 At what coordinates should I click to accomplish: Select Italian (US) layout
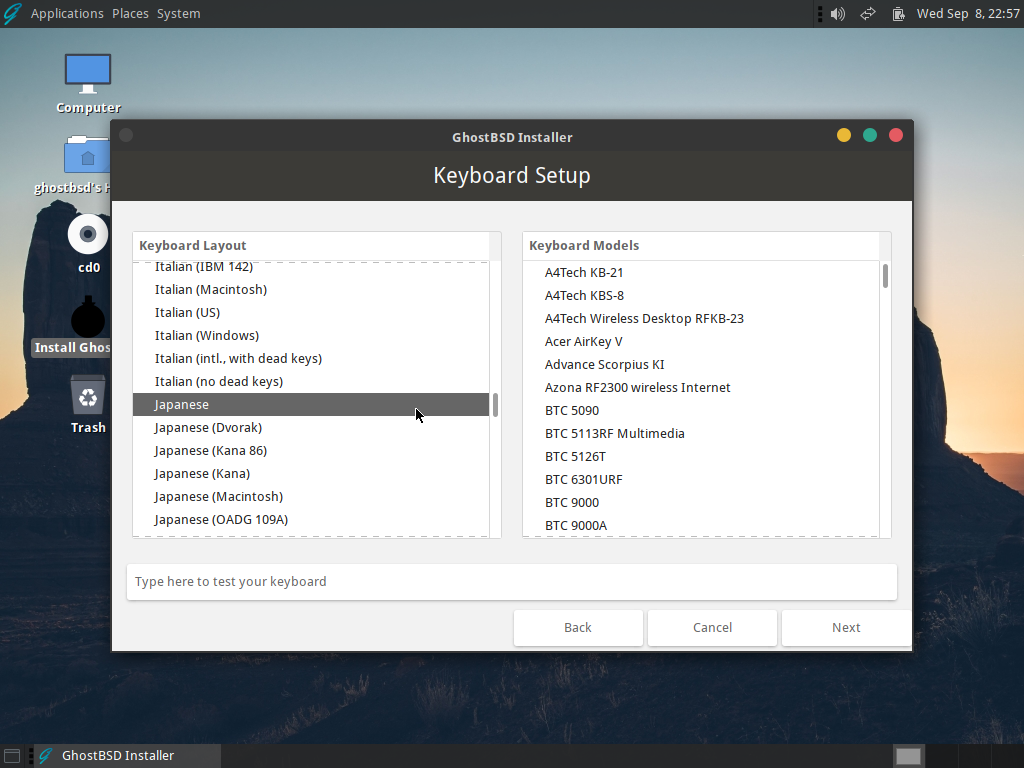pyautogui.click(x=311, y=313)
